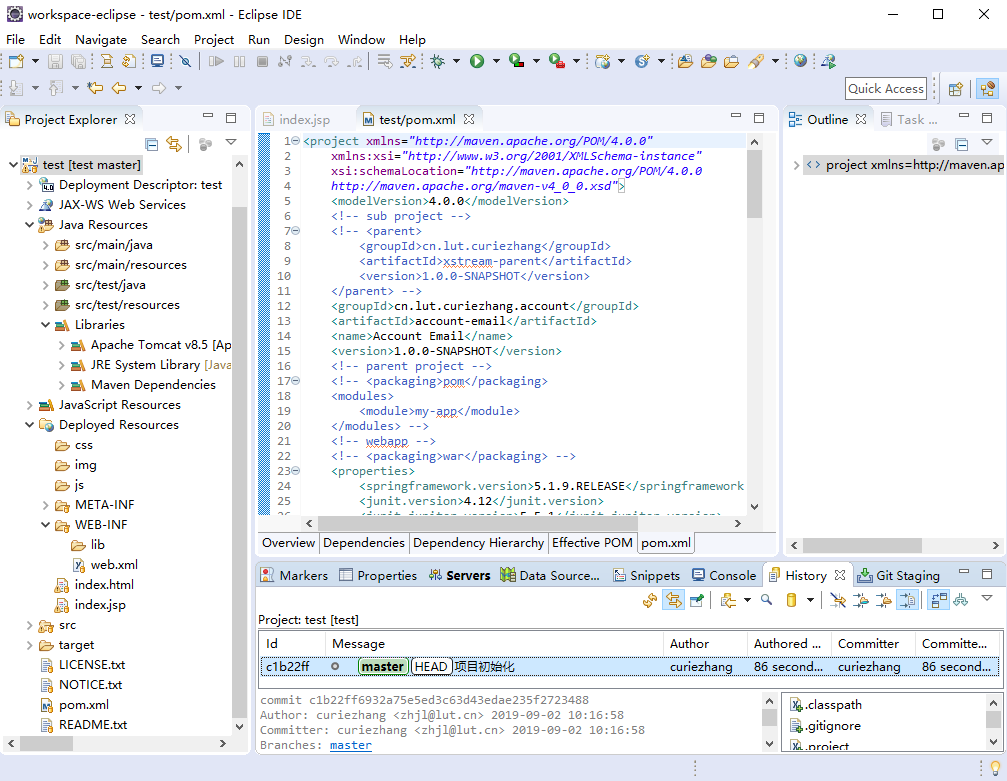
Task: Switch to the Console view tab
Action: 724,575
